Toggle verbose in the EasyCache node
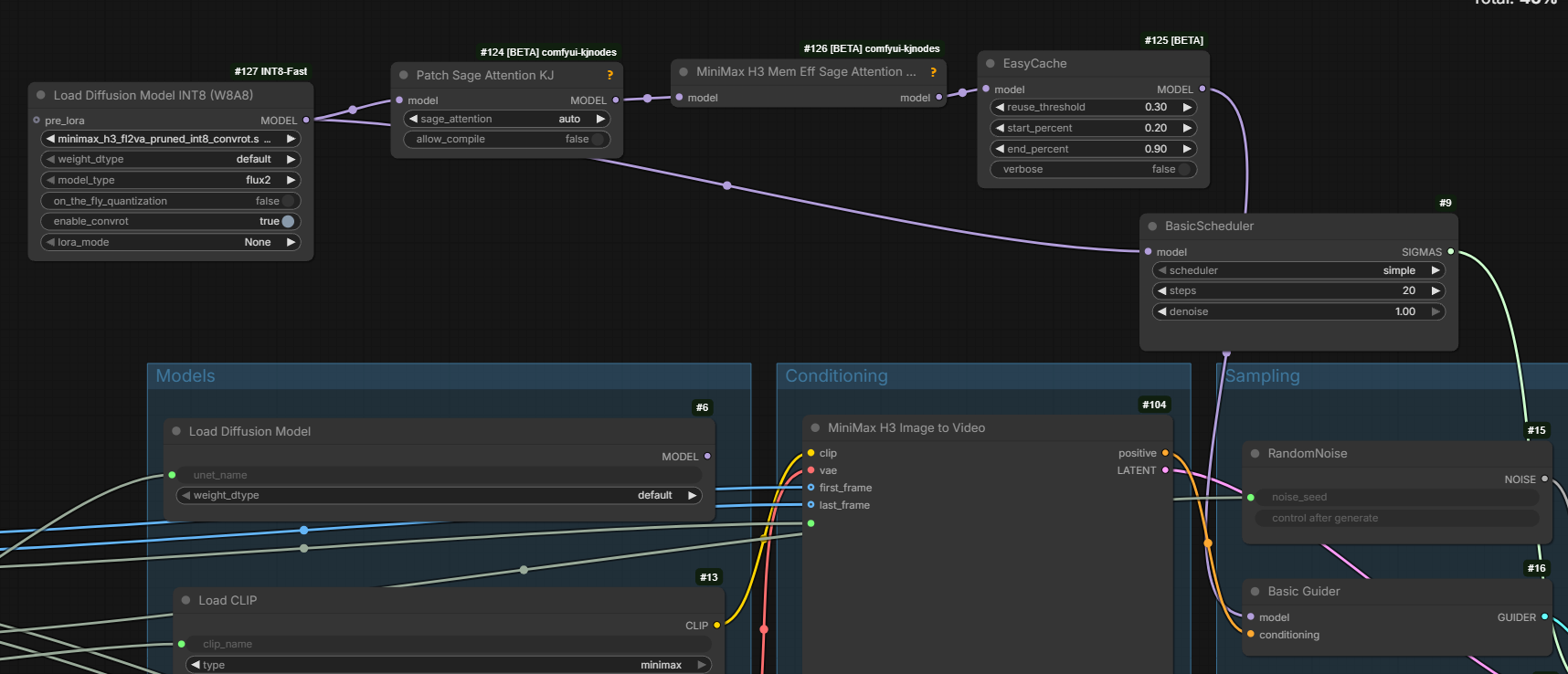This screenshot has height=674, width=1568. click(x=1184, y=169)
